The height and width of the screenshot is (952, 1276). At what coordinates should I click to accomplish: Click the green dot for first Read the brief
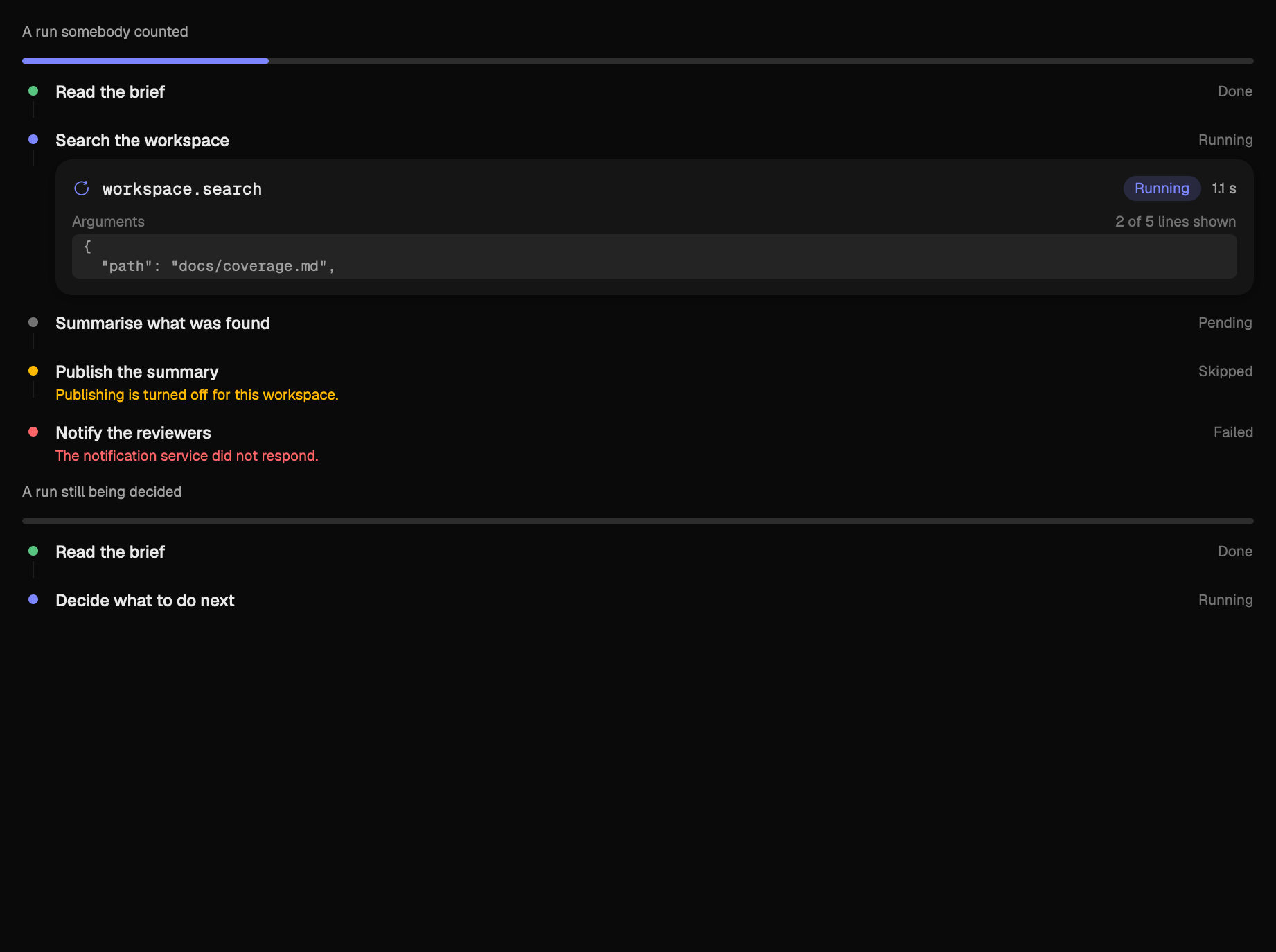[x=33, y=91]
